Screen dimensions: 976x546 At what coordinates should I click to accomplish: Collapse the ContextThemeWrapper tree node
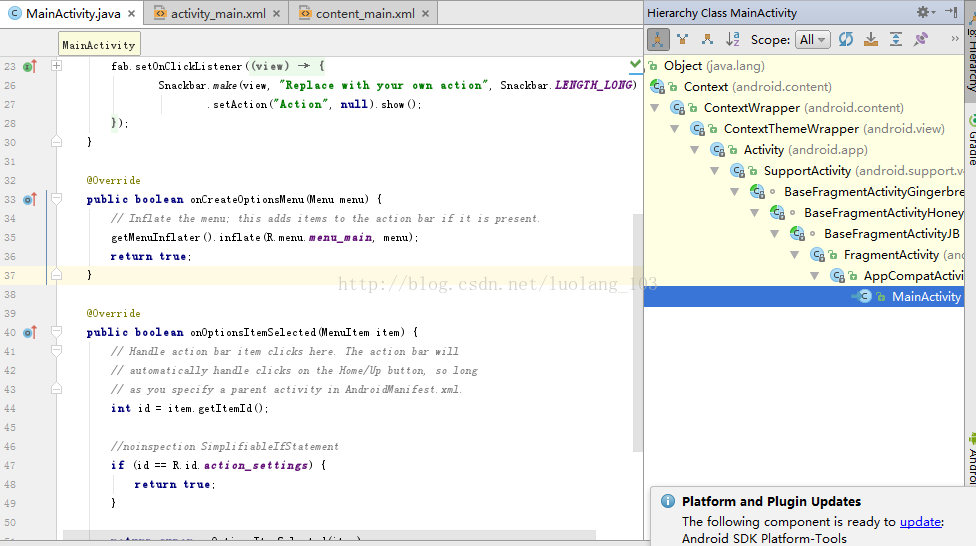(675, 129)
